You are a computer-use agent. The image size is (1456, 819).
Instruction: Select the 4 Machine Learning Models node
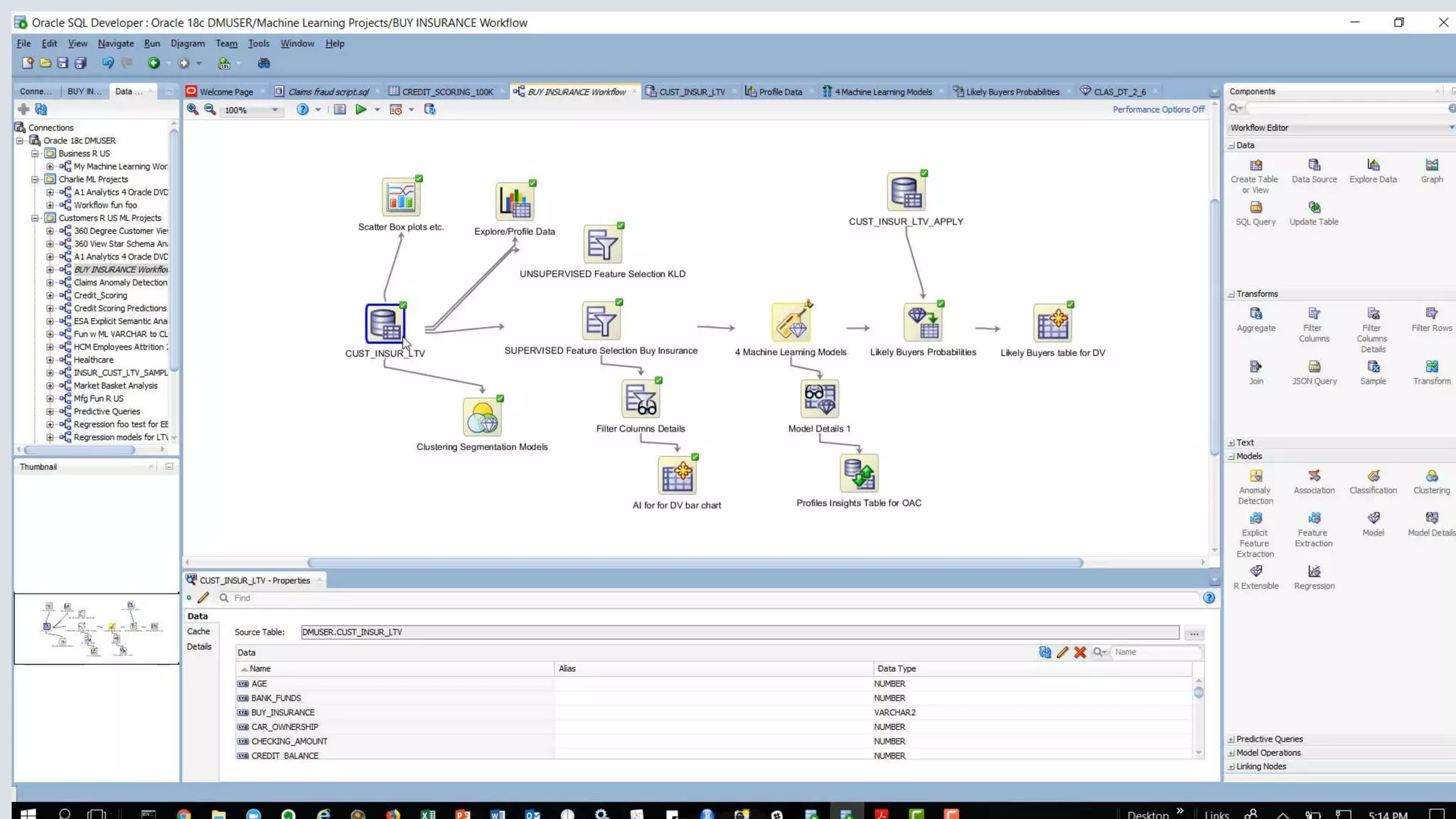coord(791,323)
